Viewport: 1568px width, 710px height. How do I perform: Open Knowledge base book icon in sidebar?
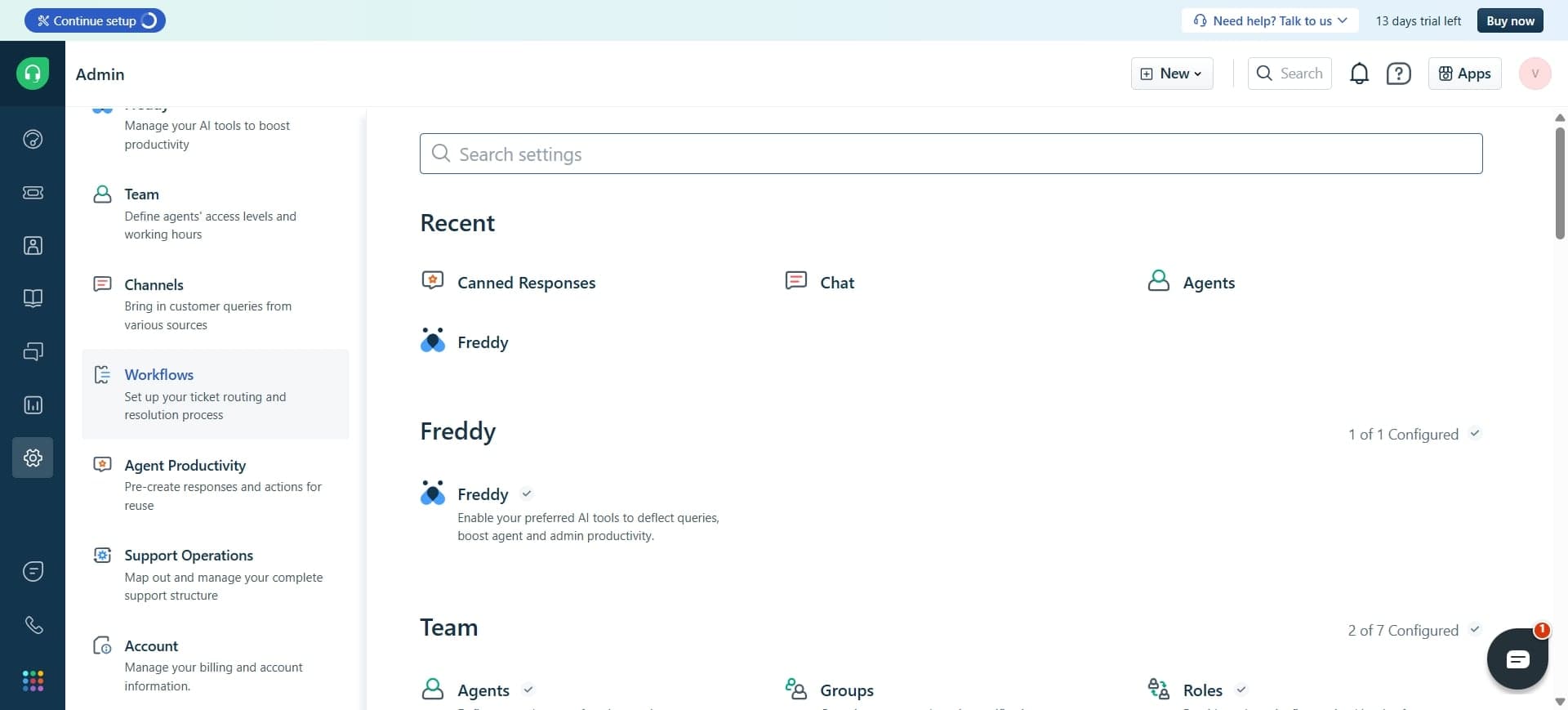tap(33, 298)
